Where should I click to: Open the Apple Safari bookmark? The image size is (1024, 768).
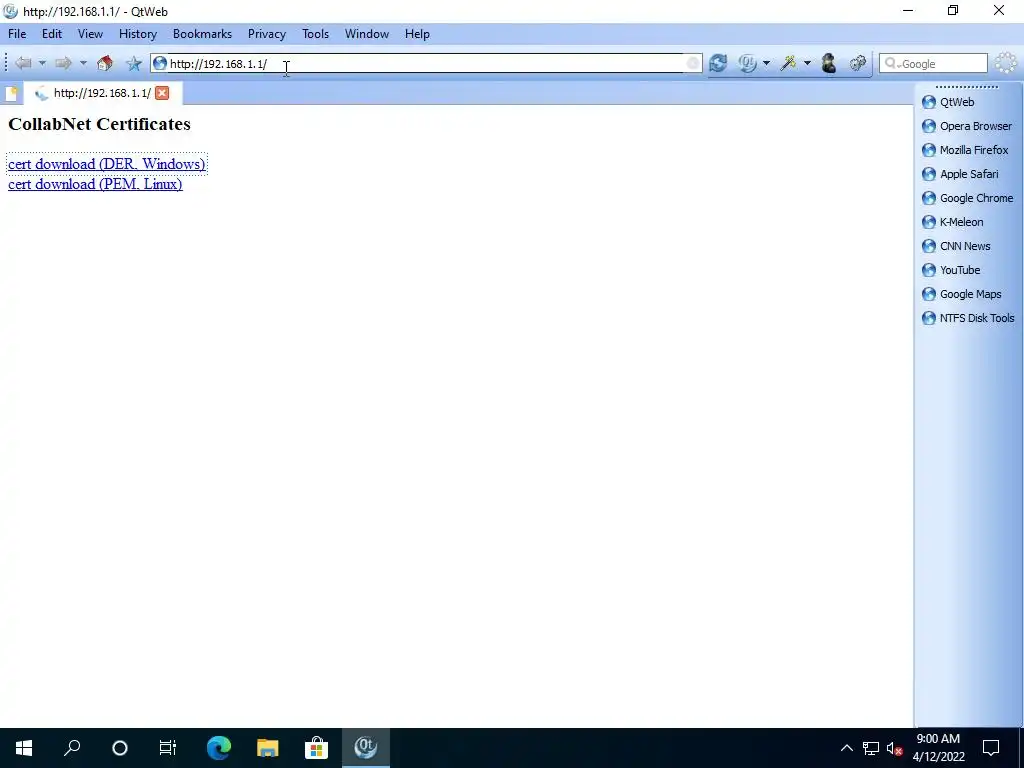tap(960, 174)
